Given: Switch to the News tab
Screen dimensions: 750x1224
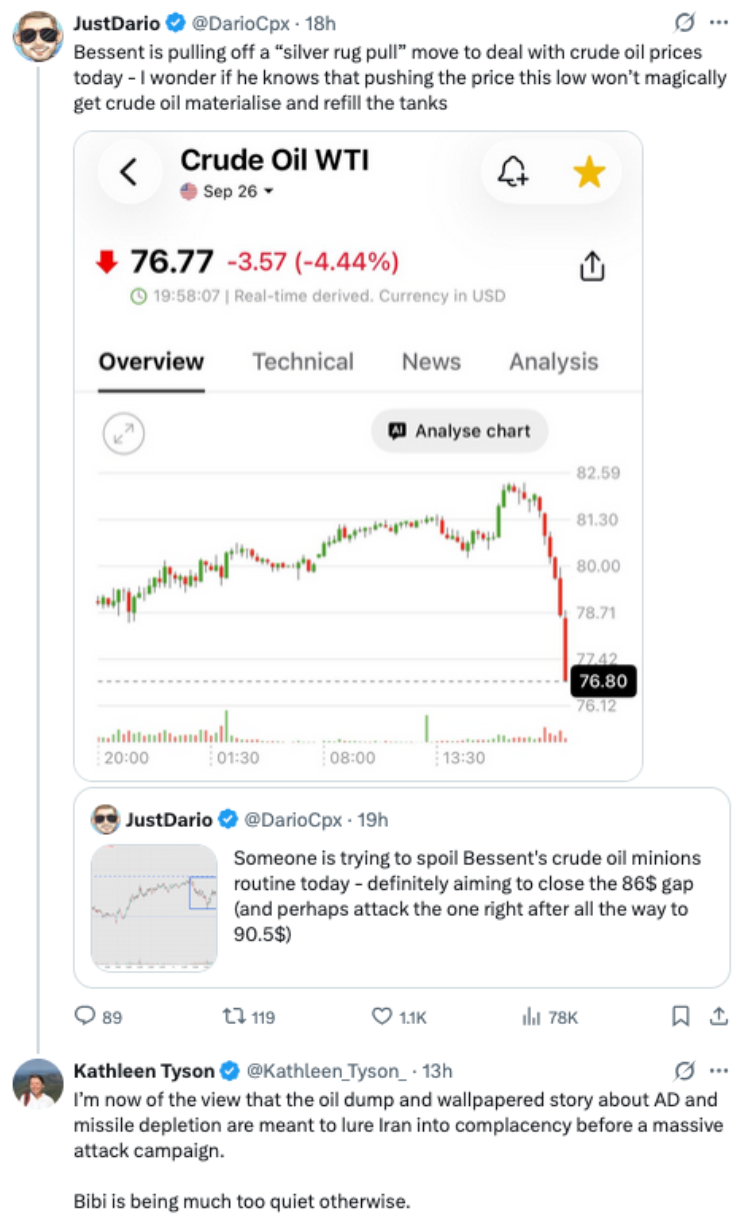Looking at the screenshot, I should [431, 362].
